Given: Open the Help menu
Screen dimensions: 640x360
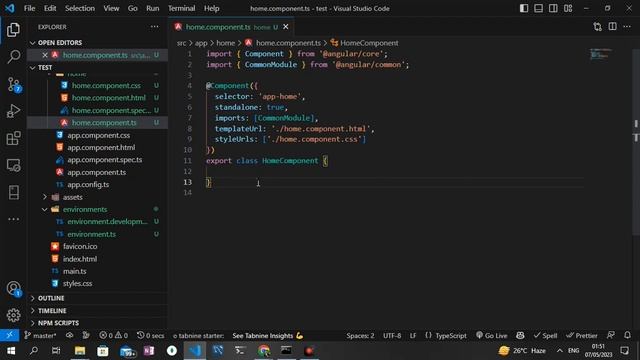Looking at the screenshot, I should tap(211, 8).
